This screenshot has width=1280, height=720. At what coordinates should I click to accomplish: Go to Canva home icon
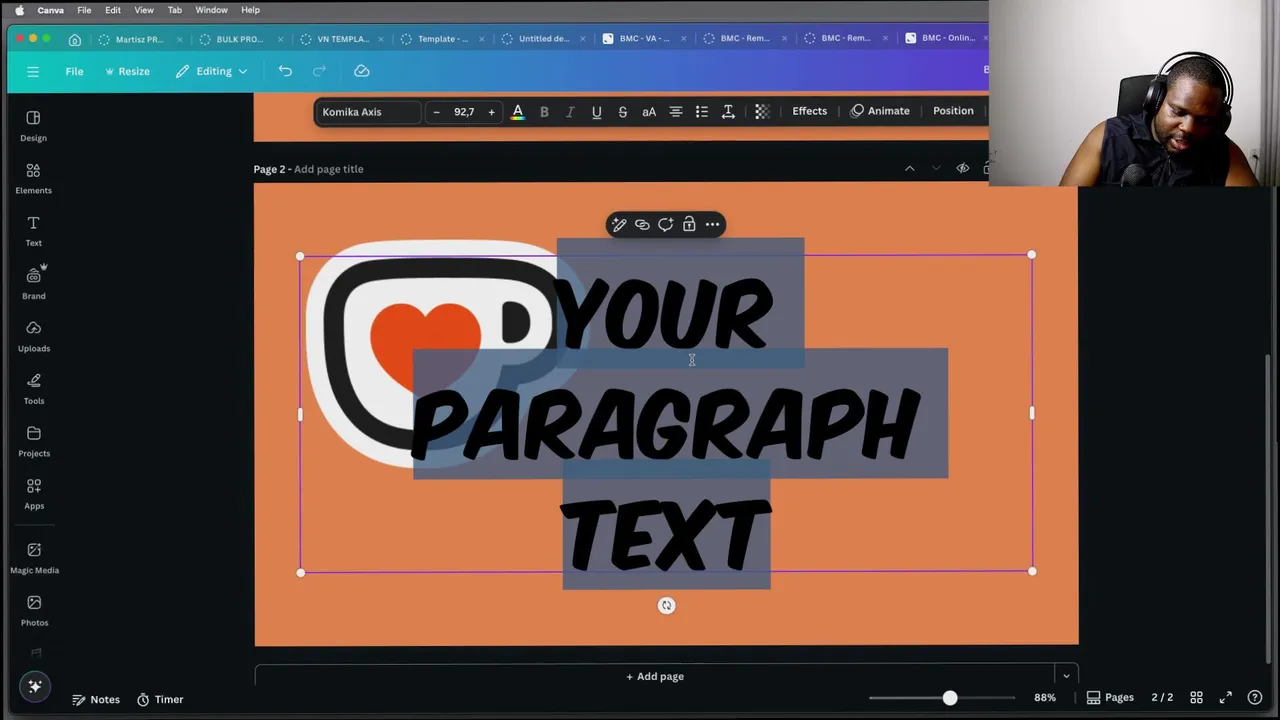click(75, 39)
